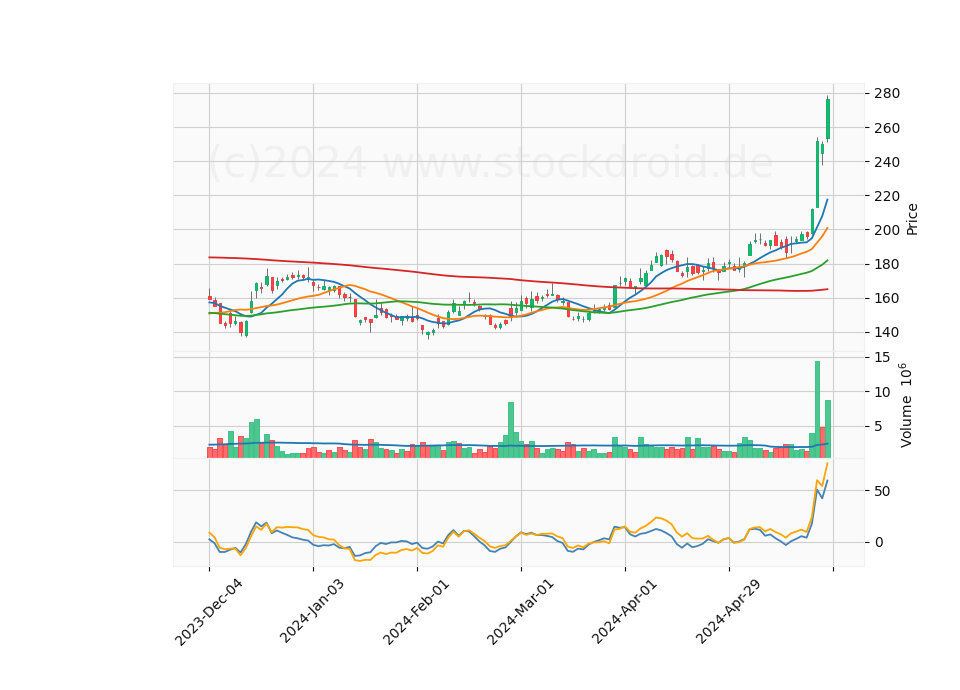
Task: Click the 140 price axis value
Action: (887, 332)
